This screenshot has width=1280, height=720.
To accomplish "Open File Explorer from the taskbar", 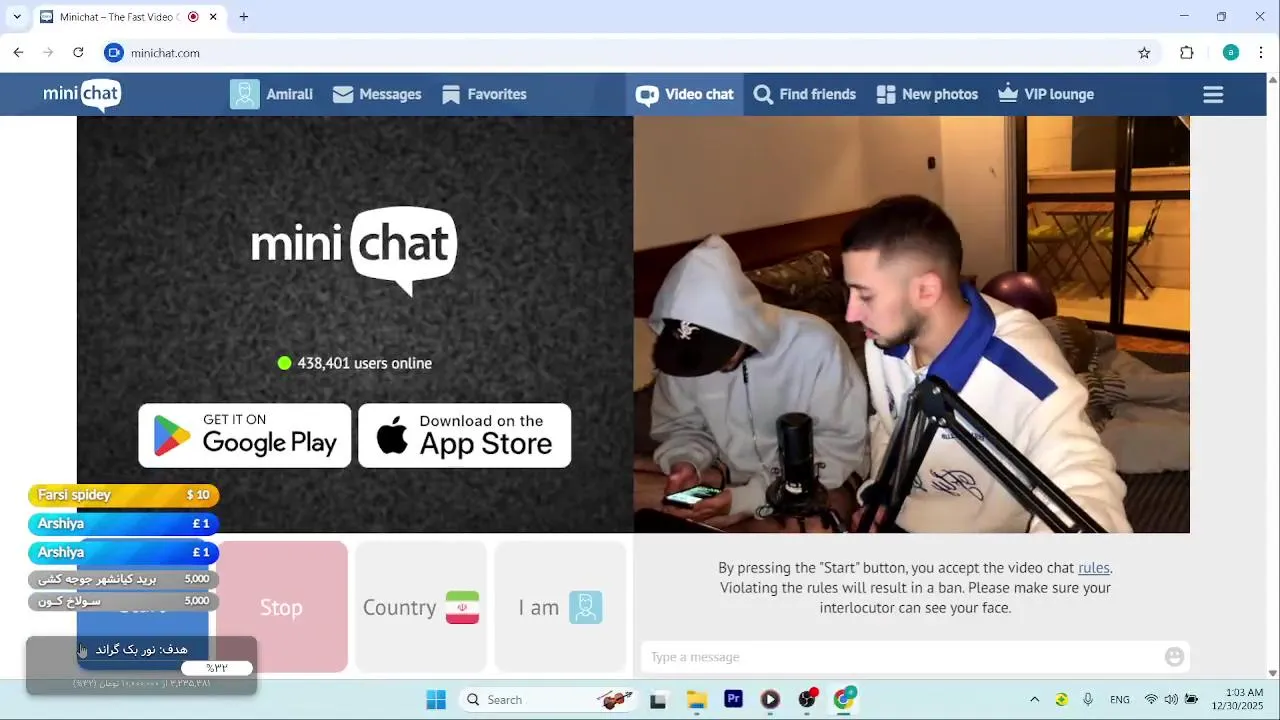I will coord(696,700).
